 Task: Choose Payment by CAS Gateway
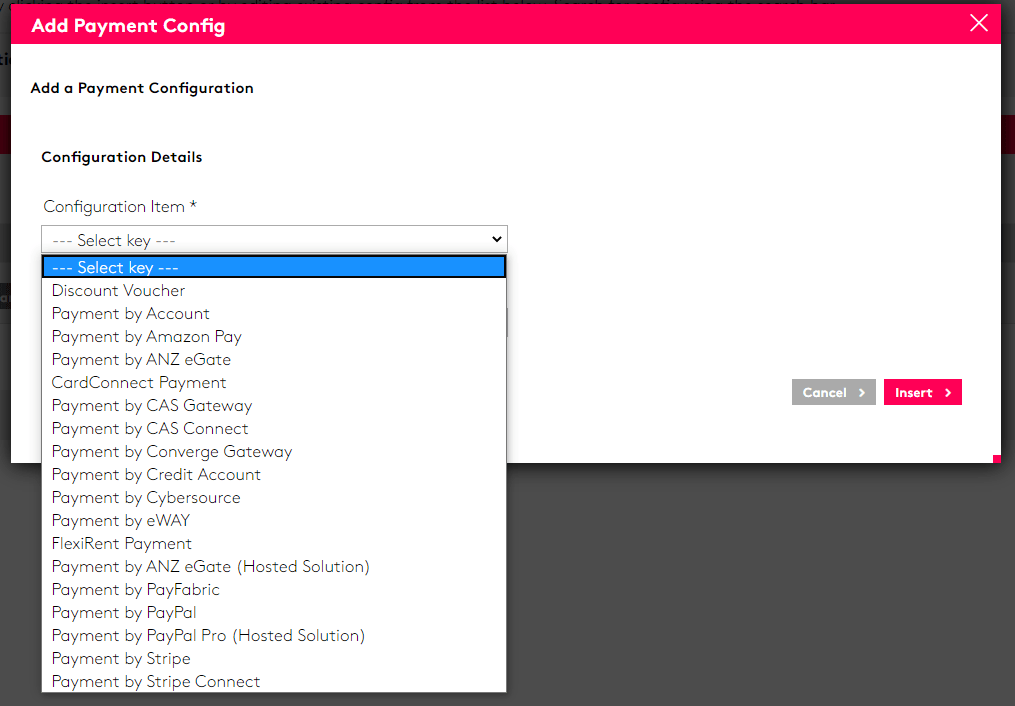pos(274,405)
